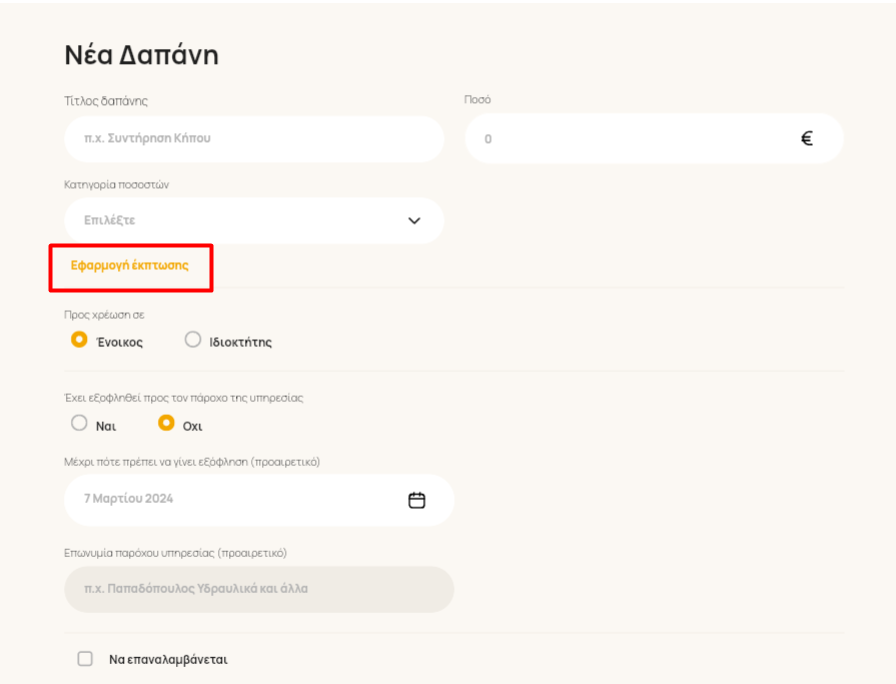
Task: Click the calendar icon in date field
Action: coord(417,500)
